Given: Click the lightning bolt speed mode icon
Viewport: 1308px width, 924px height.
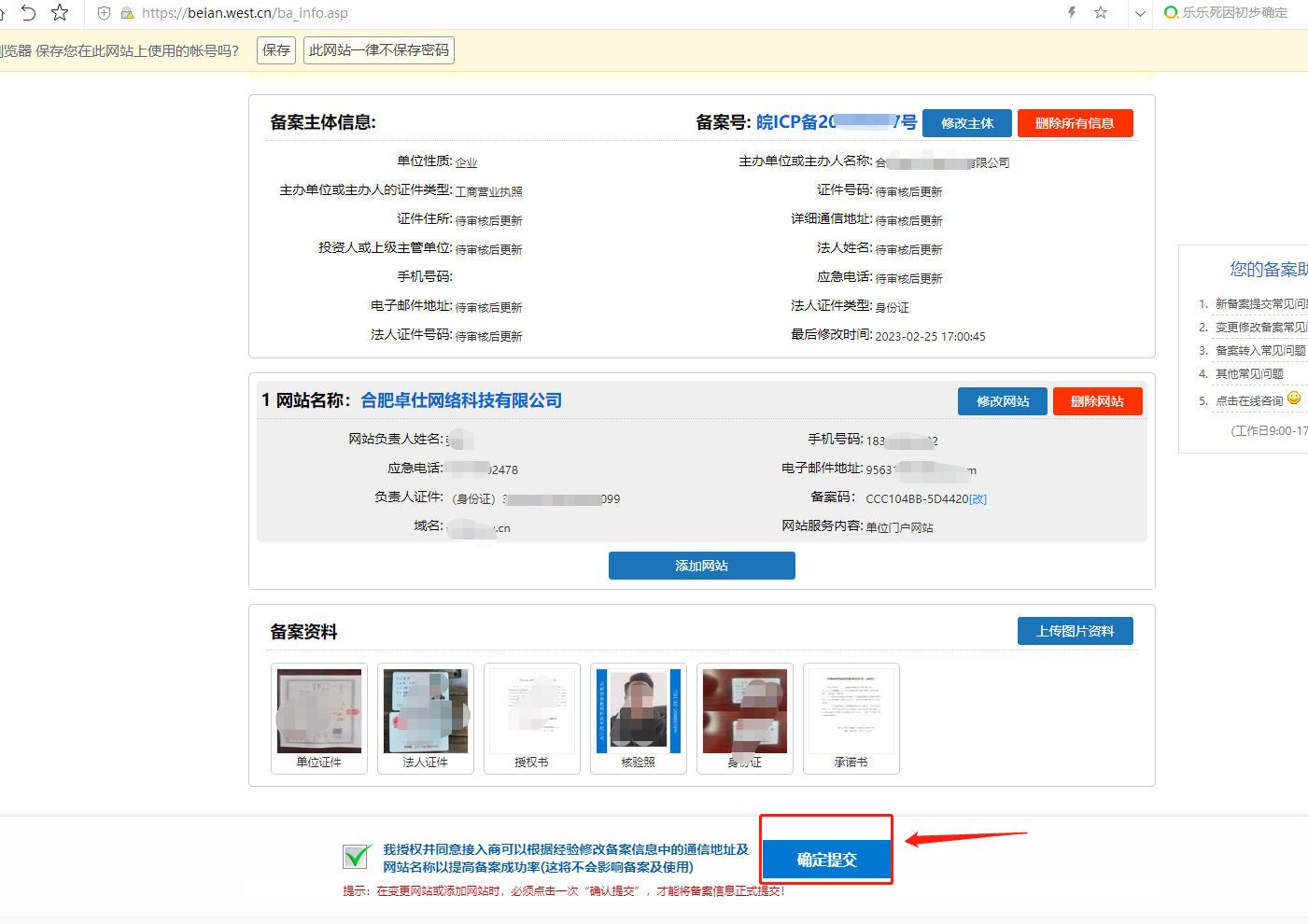Looking at the screenshot, I should click(x=1072, y=12).
